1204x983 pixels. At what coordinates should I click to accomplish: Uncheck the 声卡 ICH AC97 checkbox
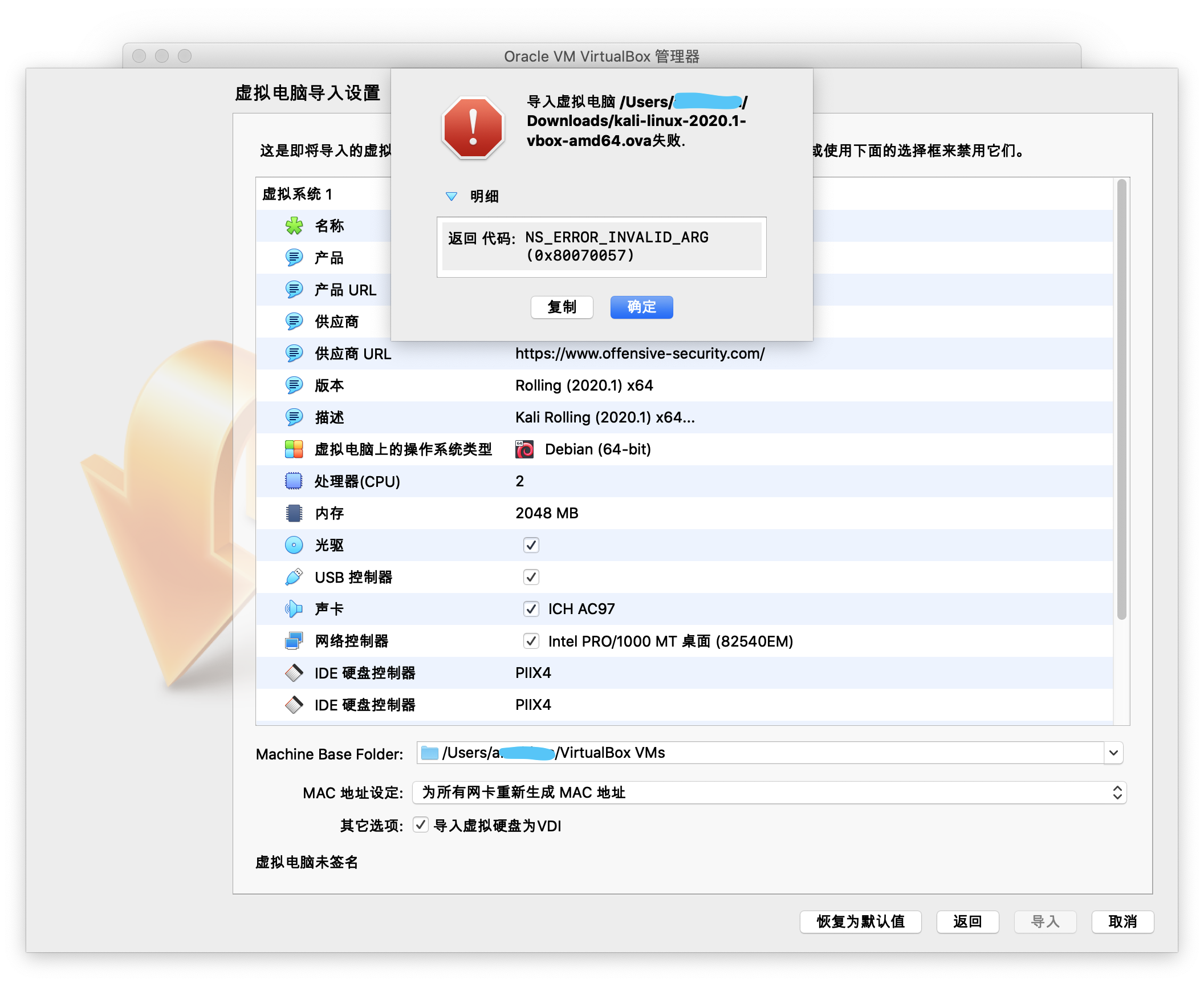(x=531, y=609)
